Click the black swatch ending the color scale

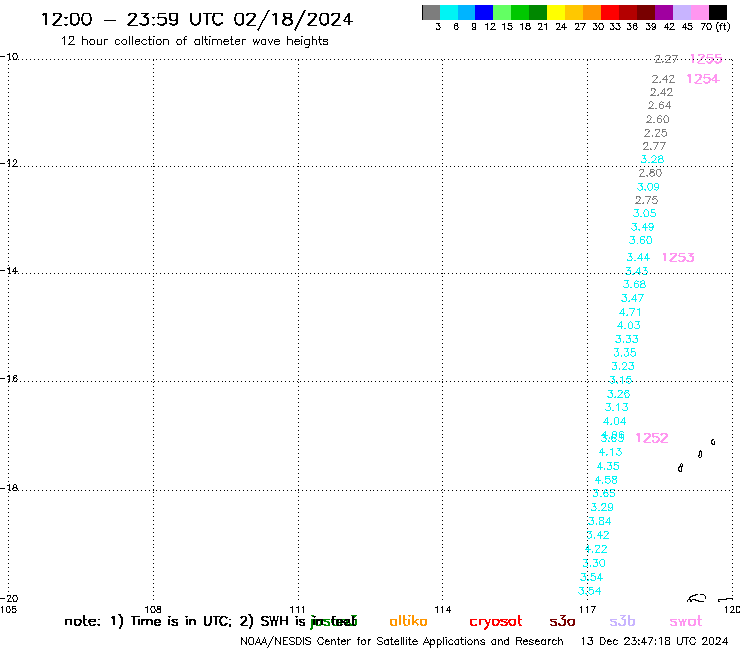pos(718,12)
